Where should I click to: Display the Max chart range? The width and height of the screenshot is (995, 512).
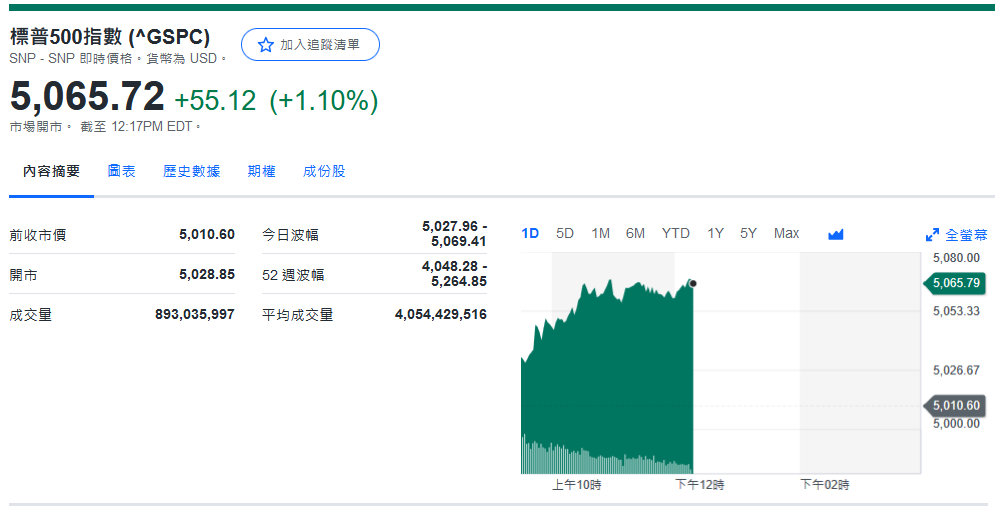(786, 233)
